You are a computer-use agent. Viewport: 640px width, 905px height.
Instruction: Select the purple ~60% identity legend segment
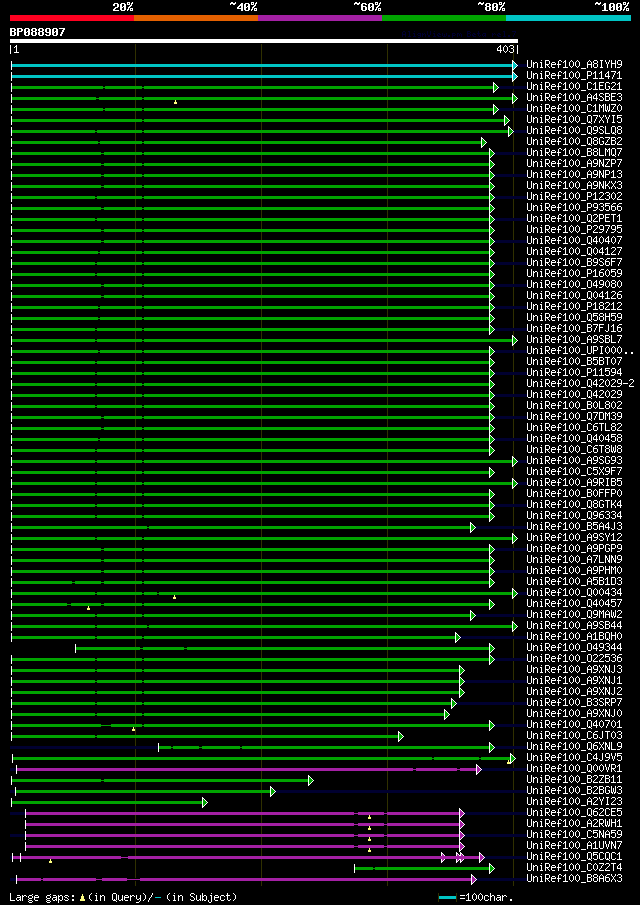(x=320, y=18)
